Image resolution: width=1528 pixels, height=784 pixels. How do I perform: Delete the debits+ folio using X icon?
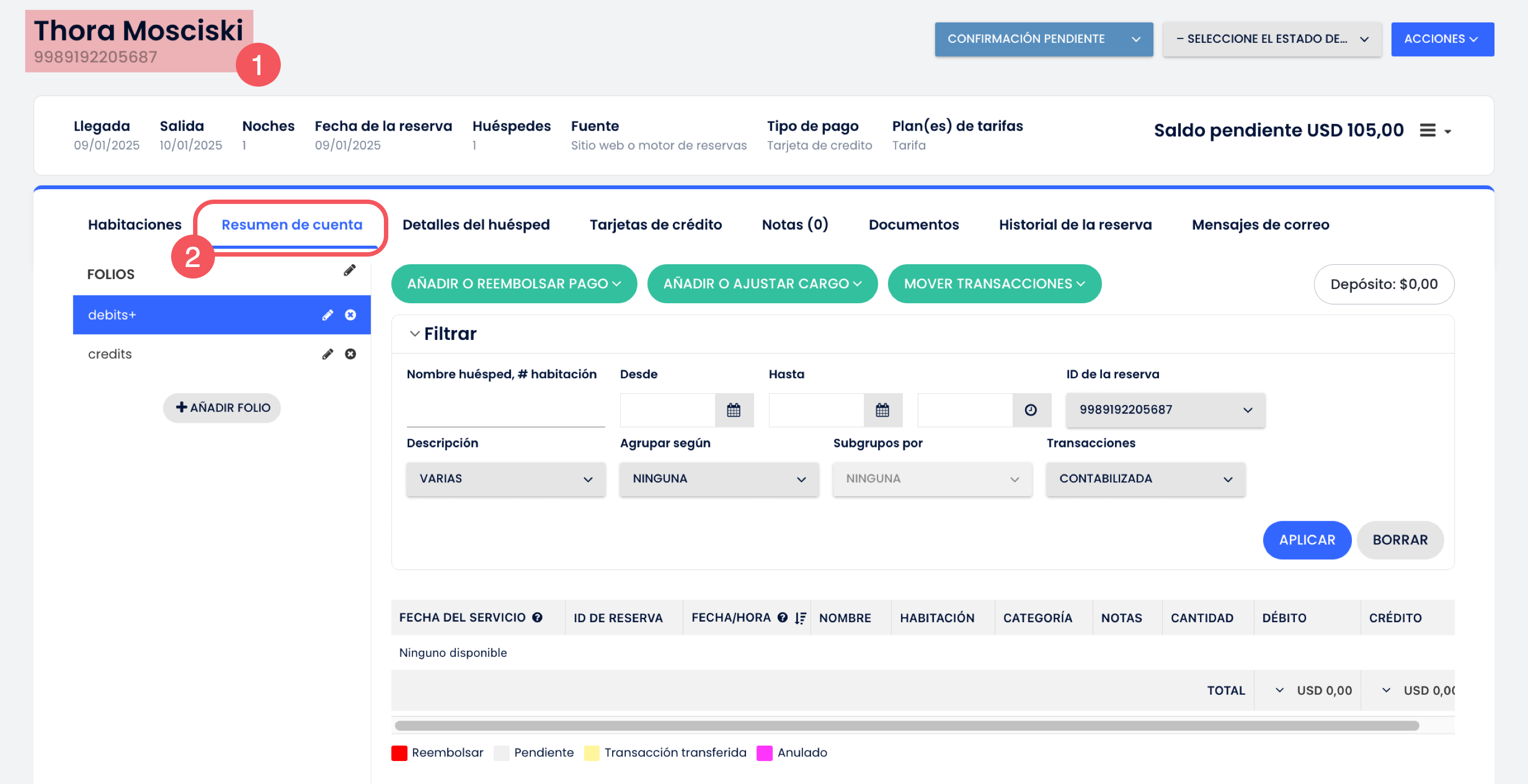click(x=350, y=315)
